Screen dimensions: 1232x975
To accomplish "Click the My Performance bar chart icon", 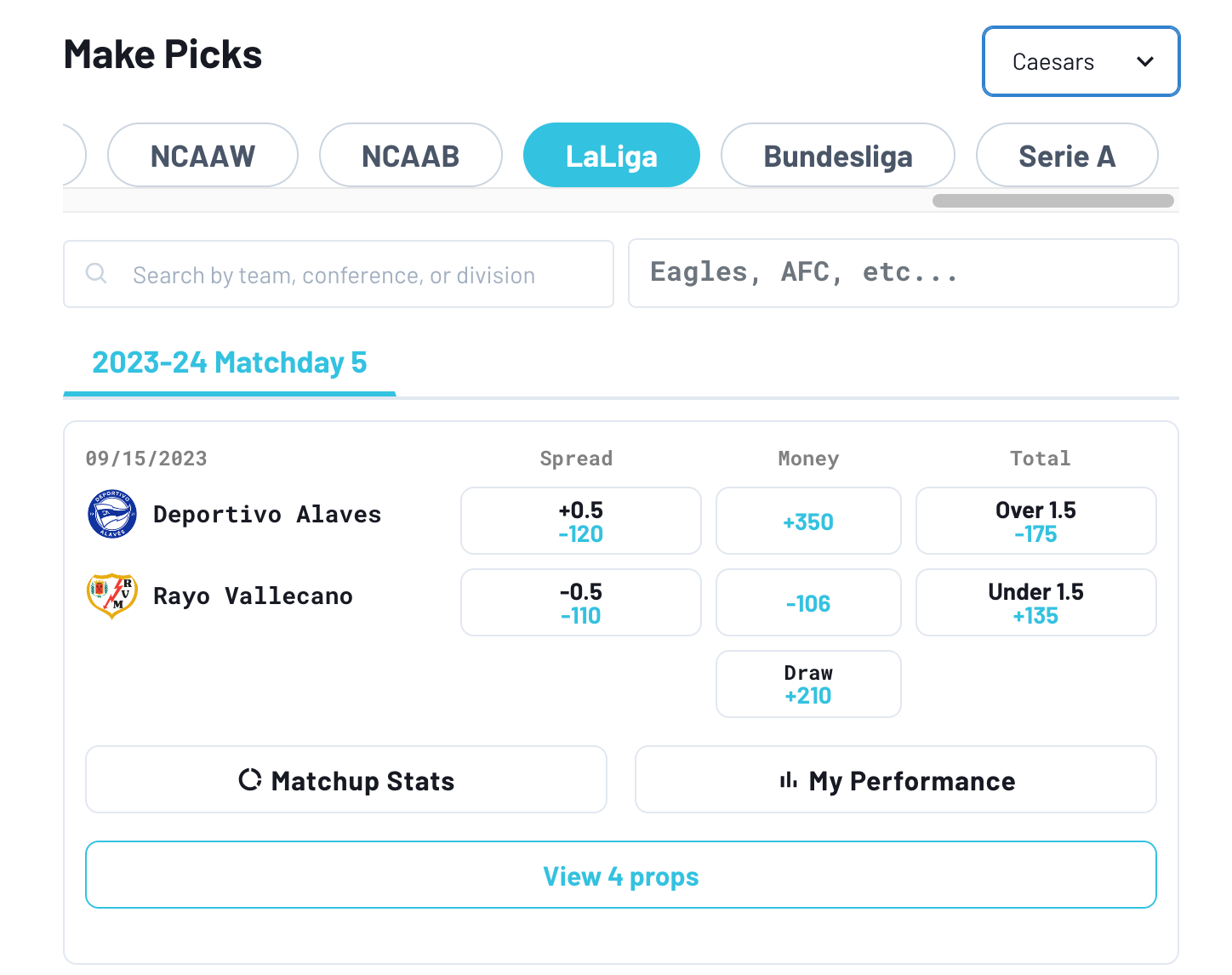I will point(789,780).
